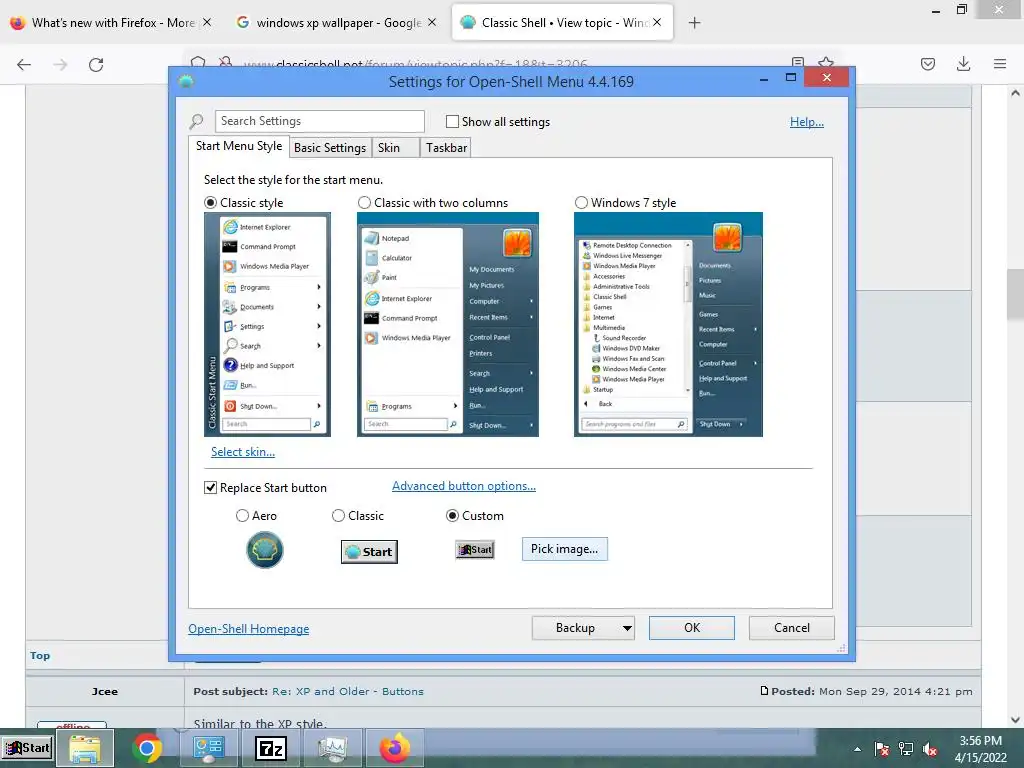
Task: Click the two-column style preview thumbnail
Action: 448,324
